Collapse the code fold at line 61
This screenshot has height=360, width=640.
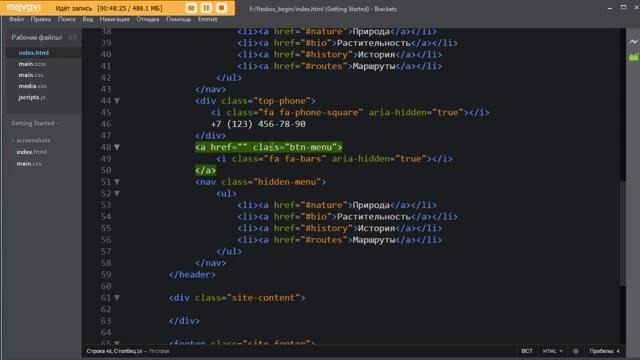coord(117,298)
